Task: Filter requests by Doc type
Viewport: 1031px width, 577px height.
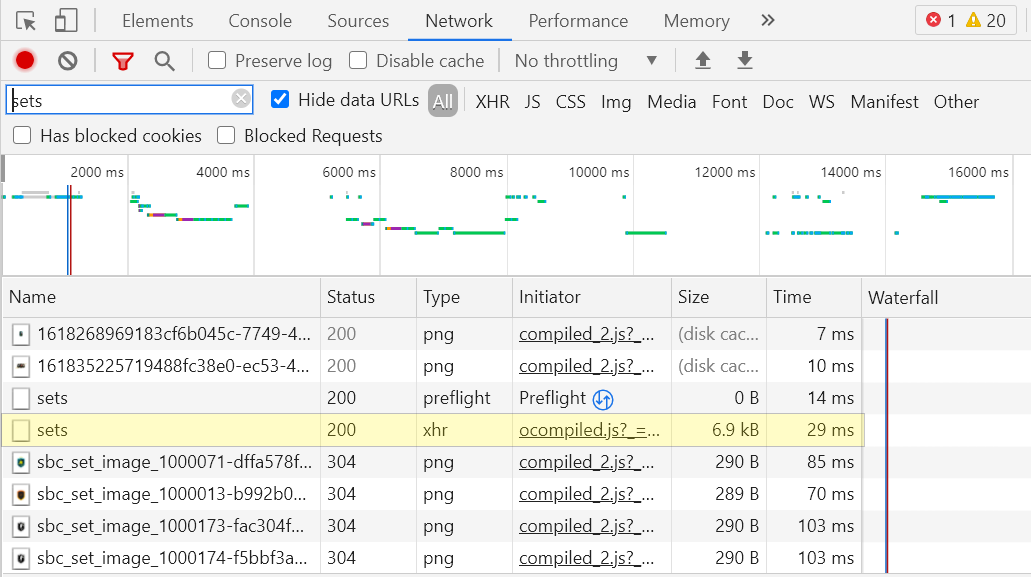Action: click(778, 102)
